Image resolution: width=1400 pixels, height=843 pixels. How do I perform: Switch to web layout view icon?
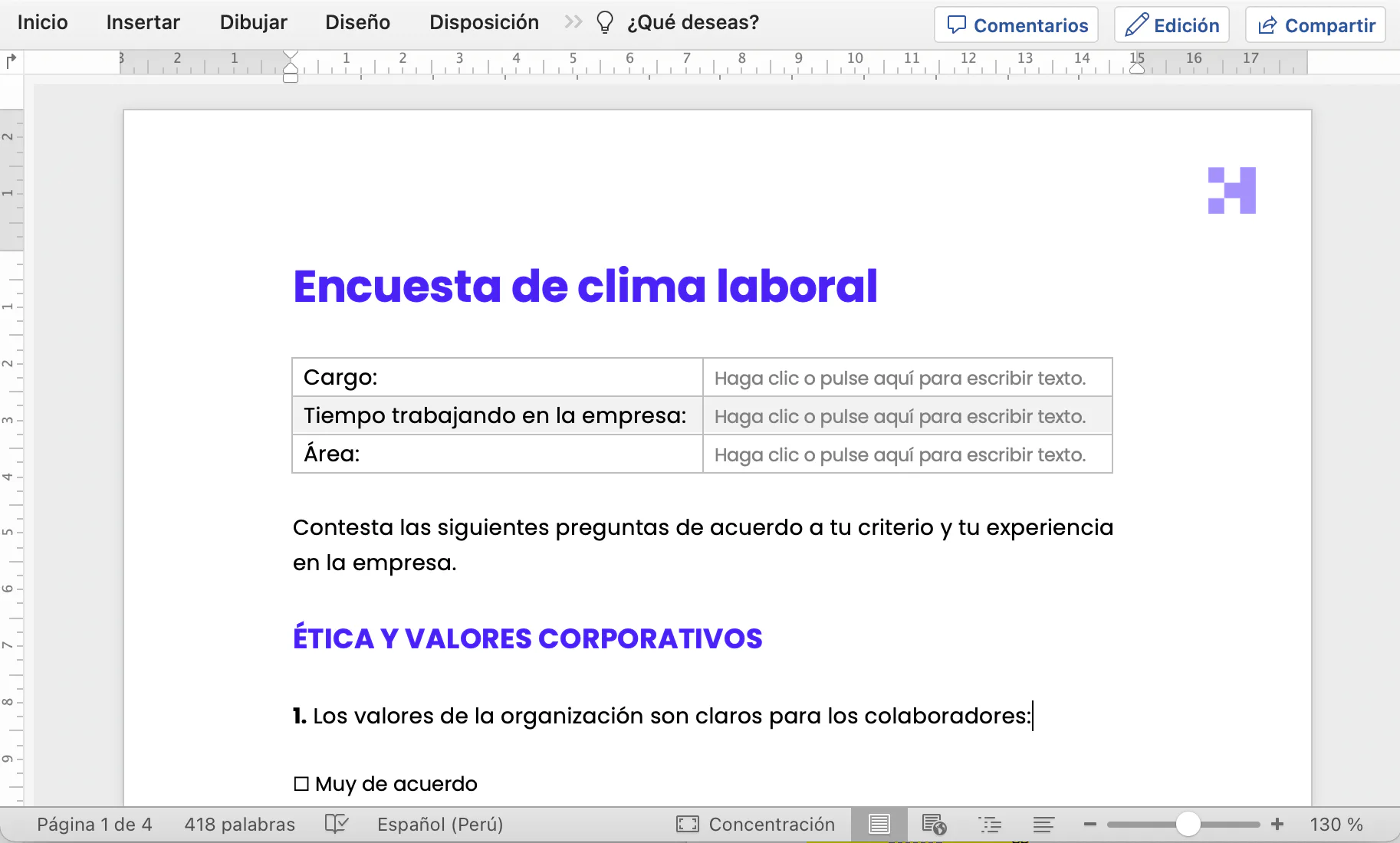(935, 824)
